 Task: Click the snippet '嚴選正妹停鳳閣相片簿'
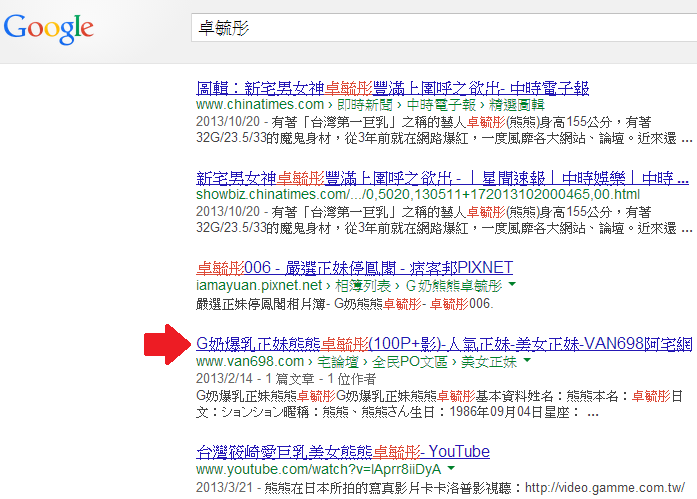pos(344,304)
